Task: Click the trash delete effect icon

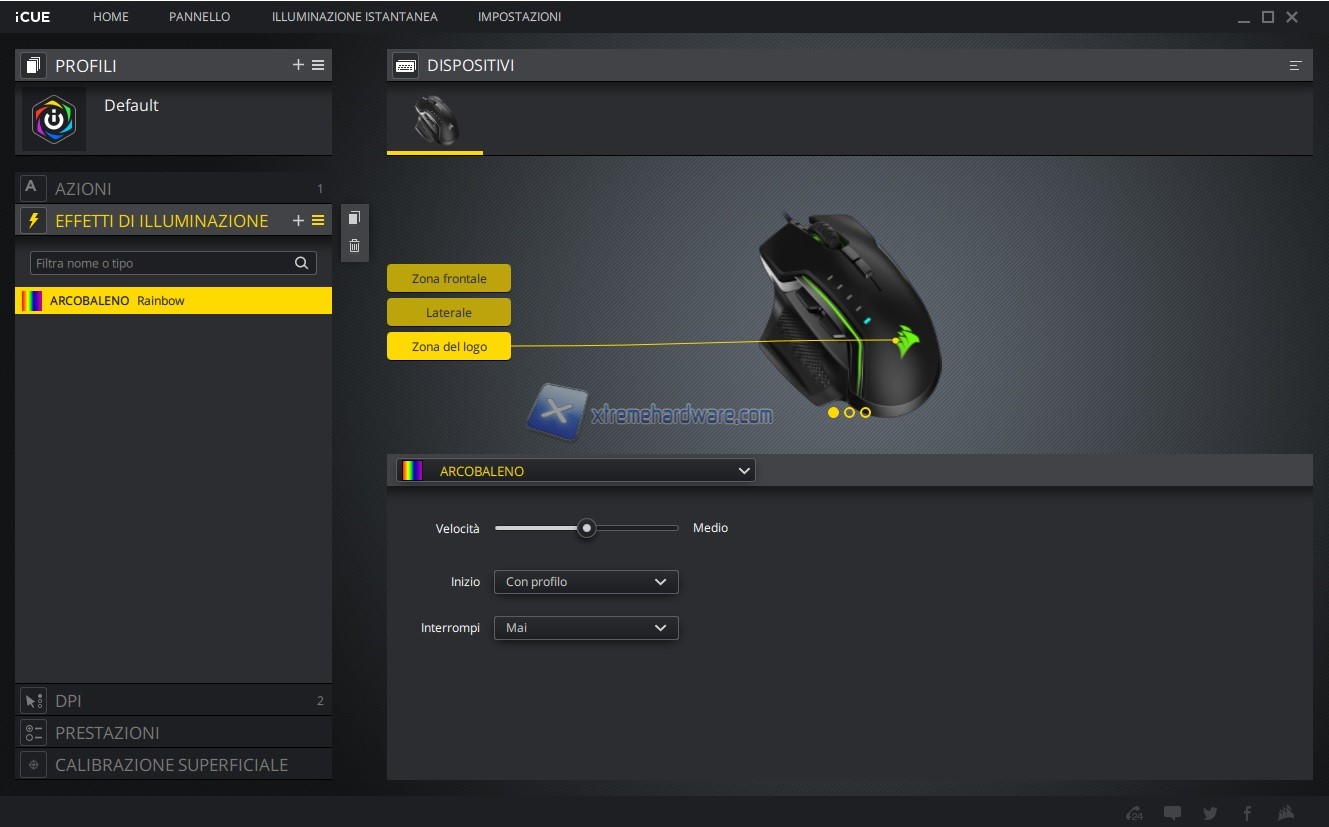Action: point(354,246)
